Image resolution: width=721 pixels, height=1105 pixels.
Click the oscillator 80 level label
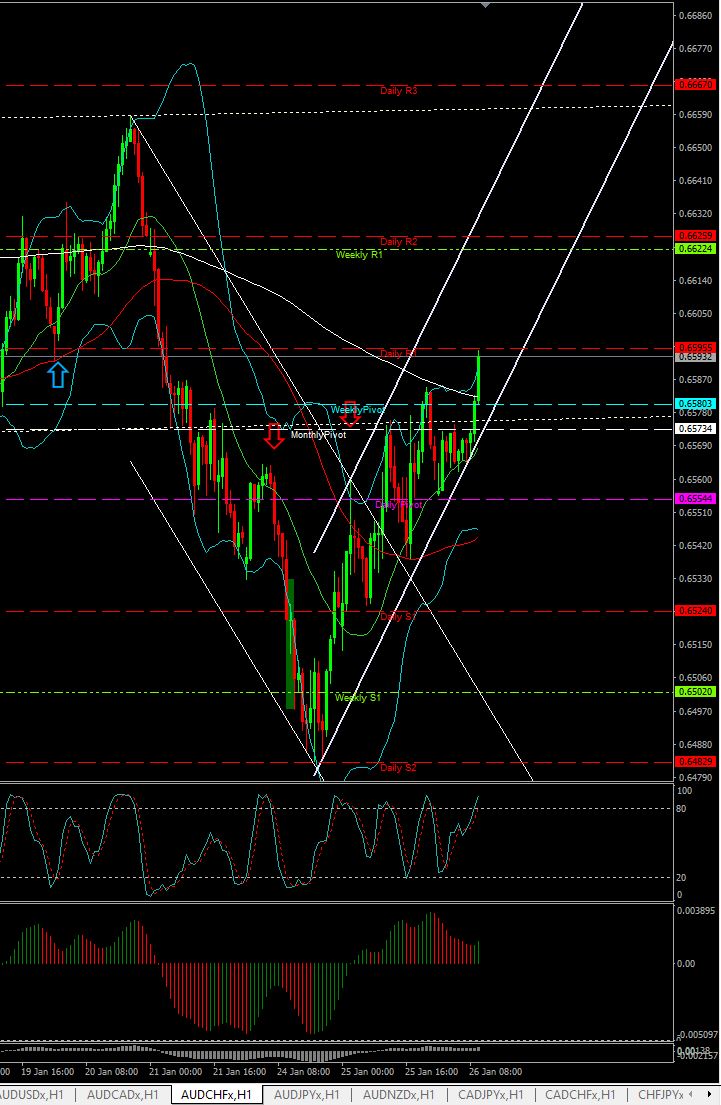681,809
